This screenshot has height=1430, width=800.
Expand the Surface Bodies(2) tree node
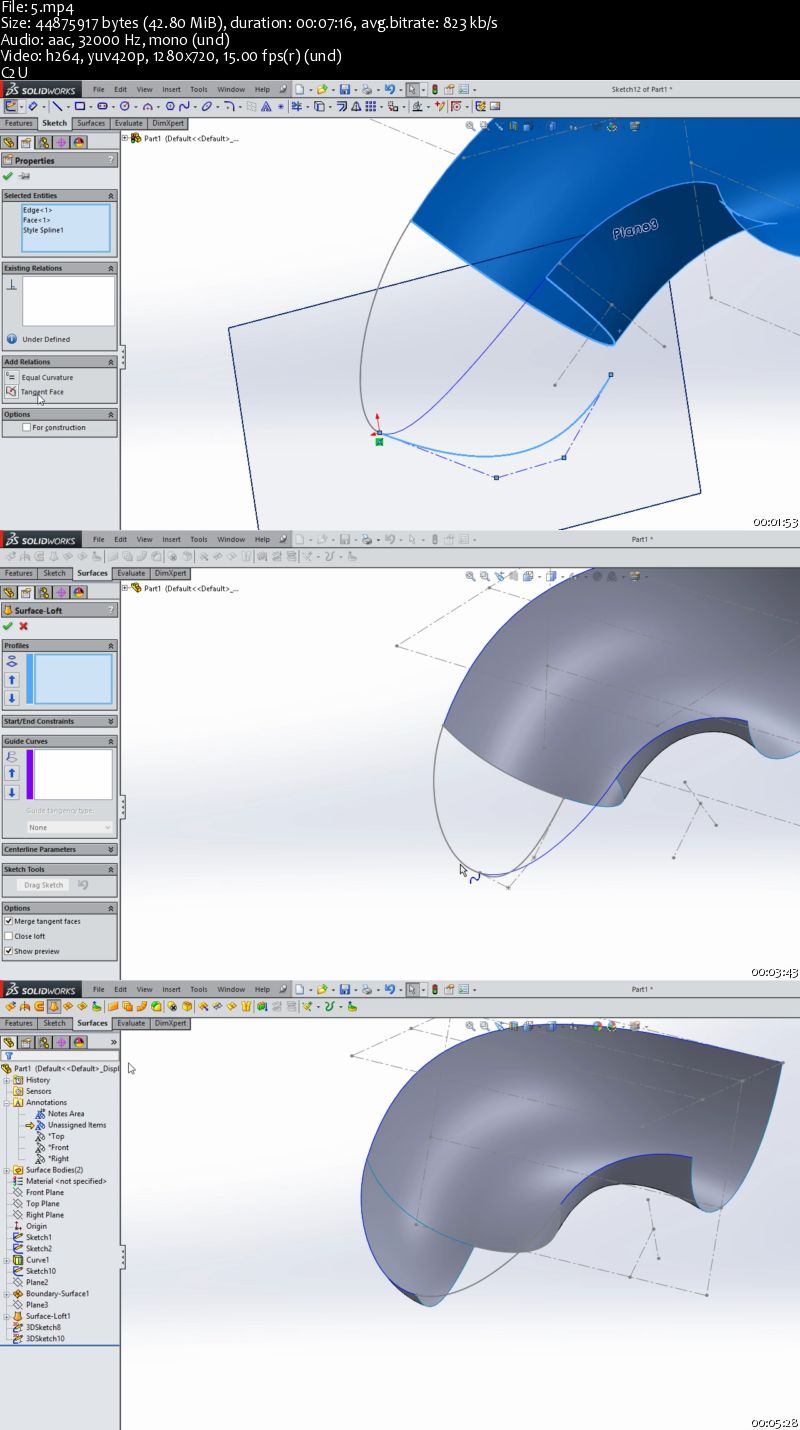coord(6,1170)
